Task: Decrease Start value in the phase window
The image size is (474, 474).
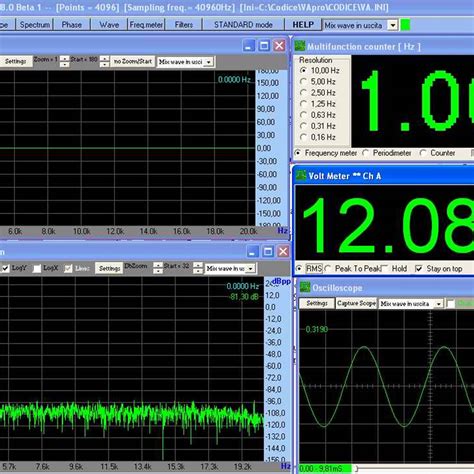Action: click(104, 64)
